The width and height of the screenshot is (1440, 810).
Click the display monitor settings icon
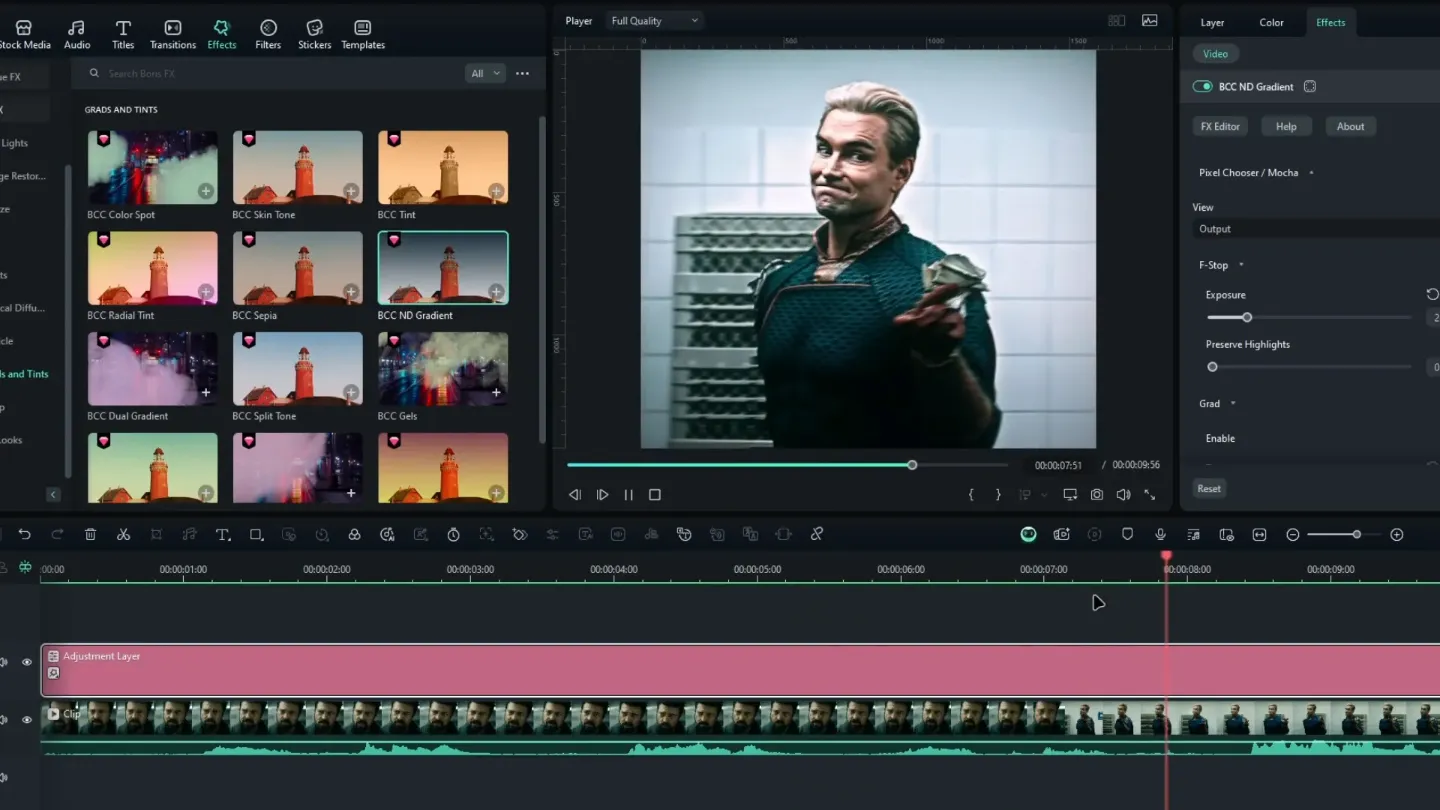[x=1070, y=495]
